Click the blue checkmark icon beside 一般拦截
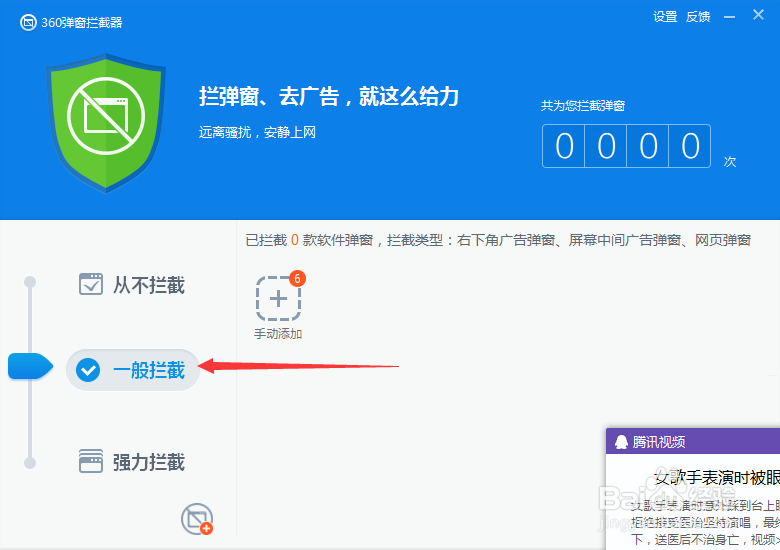The height and width of the screenshot is (550, 780). [x=88, y=370]
